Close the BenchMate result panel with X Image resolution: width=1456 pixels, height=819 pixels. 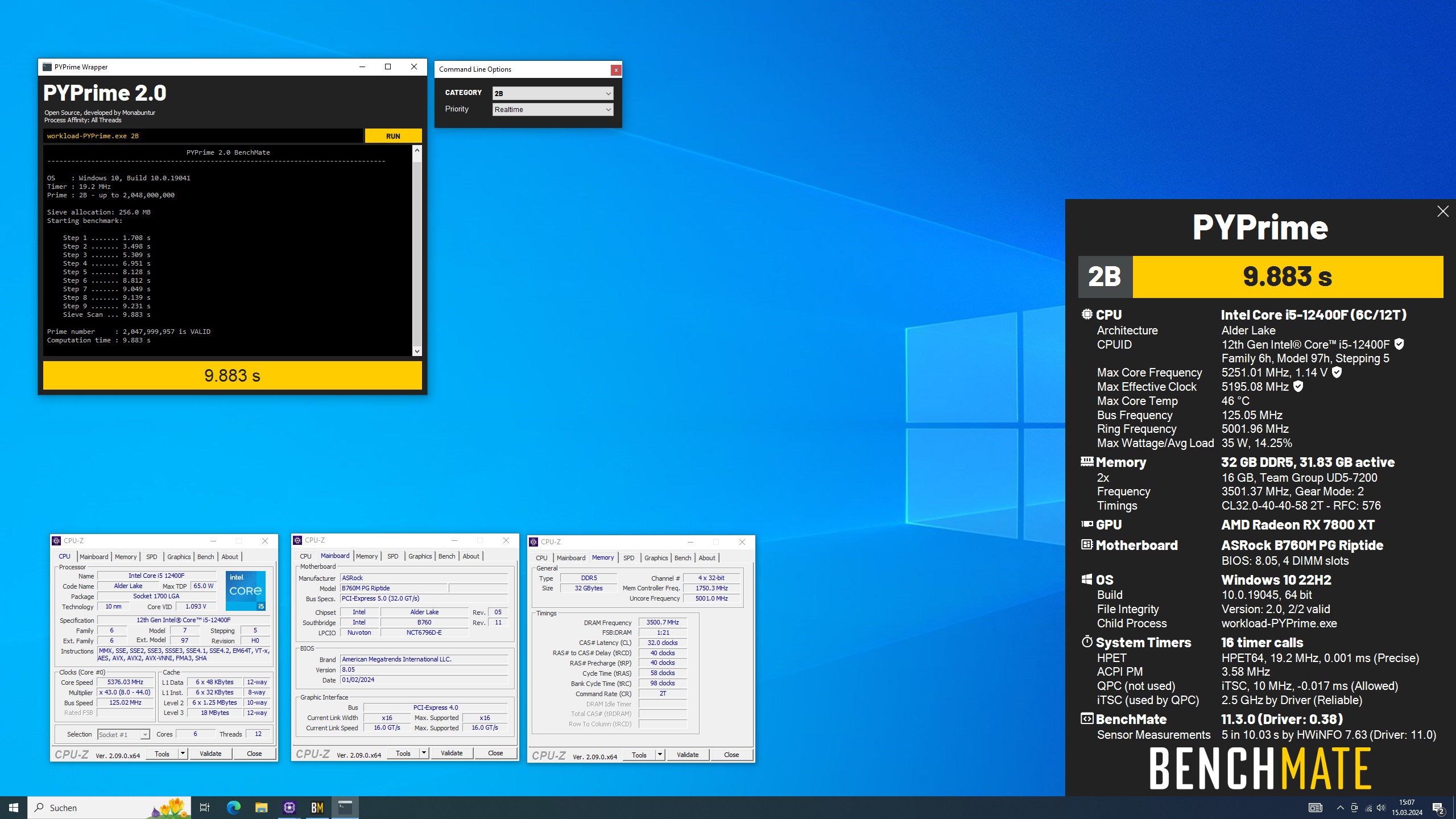tap(1442, 212)
